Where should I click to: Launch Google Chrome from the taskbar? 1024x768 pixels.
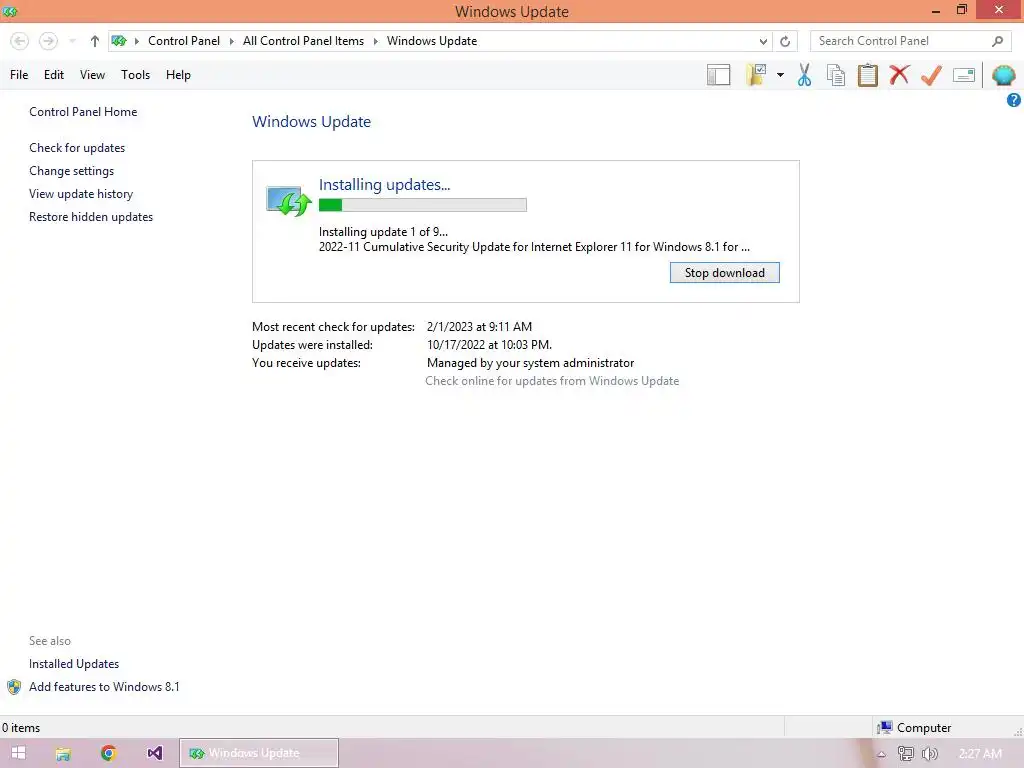(108, 753)
